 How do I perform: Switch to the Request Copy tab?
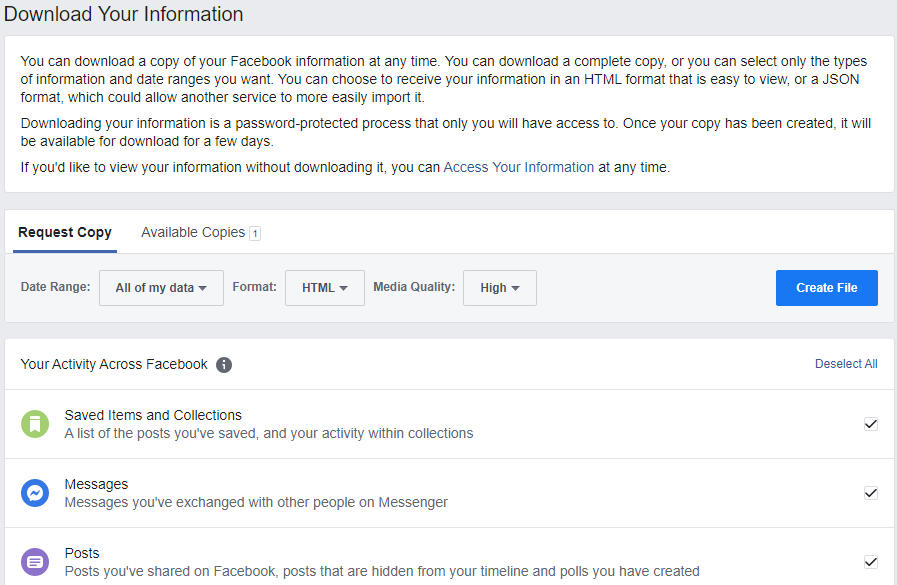[65, 233]
